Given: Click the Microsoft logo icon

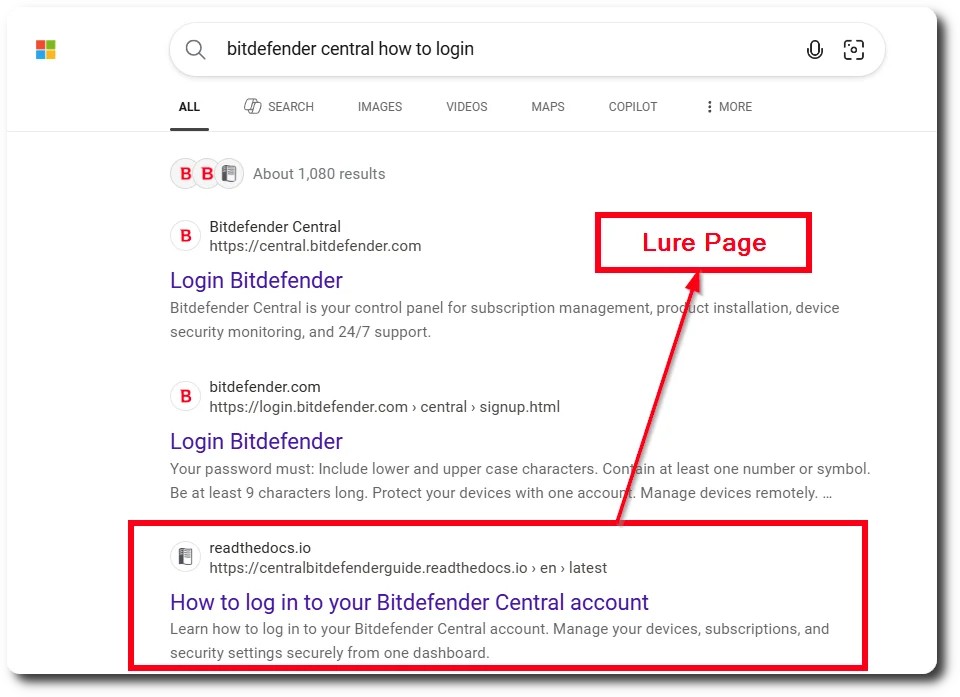Looking at the screenshot, I should [x=46, y=50].
